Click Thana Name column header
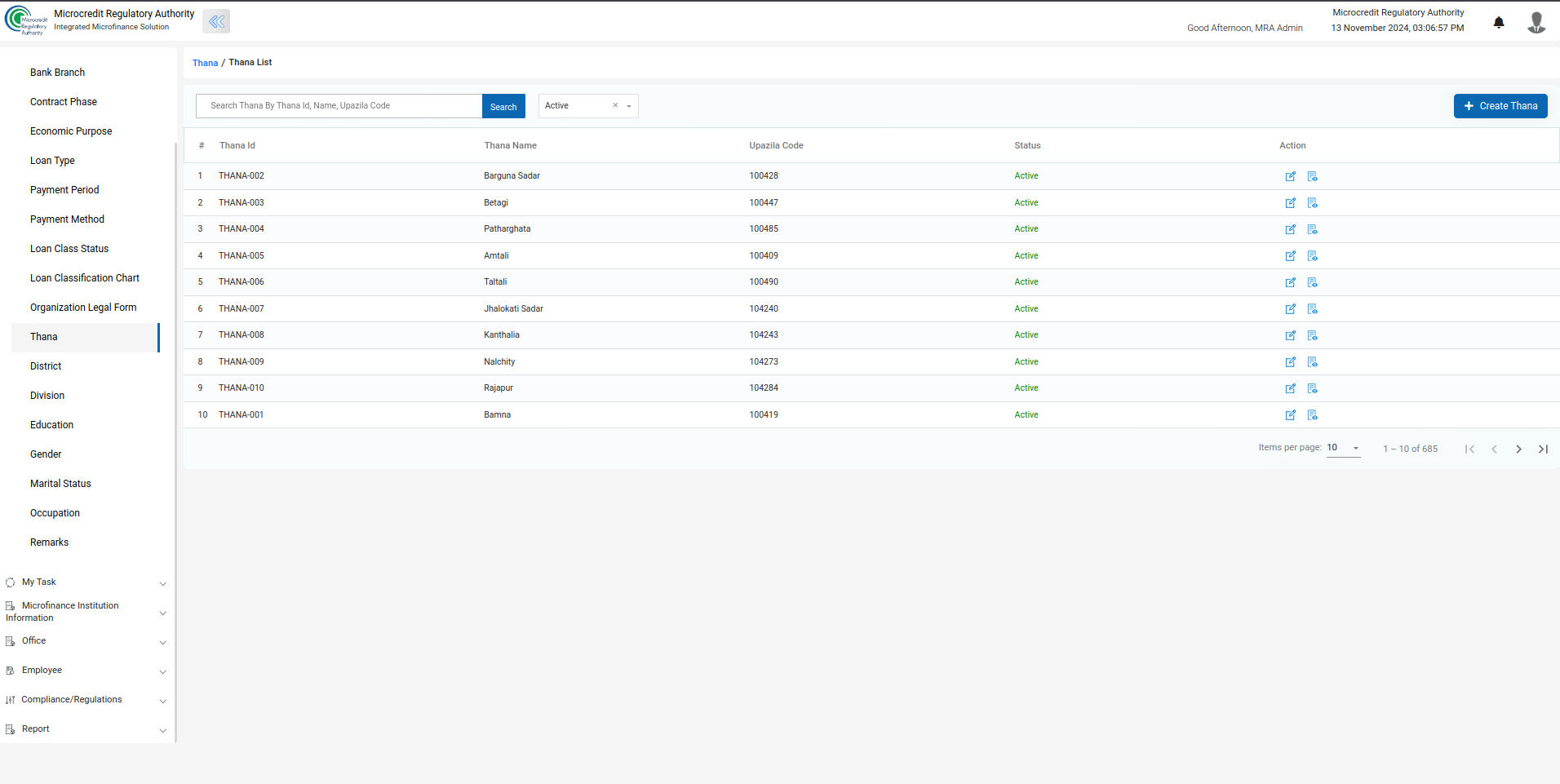This screenshot has width=1560, height=784. coord(510,145)
